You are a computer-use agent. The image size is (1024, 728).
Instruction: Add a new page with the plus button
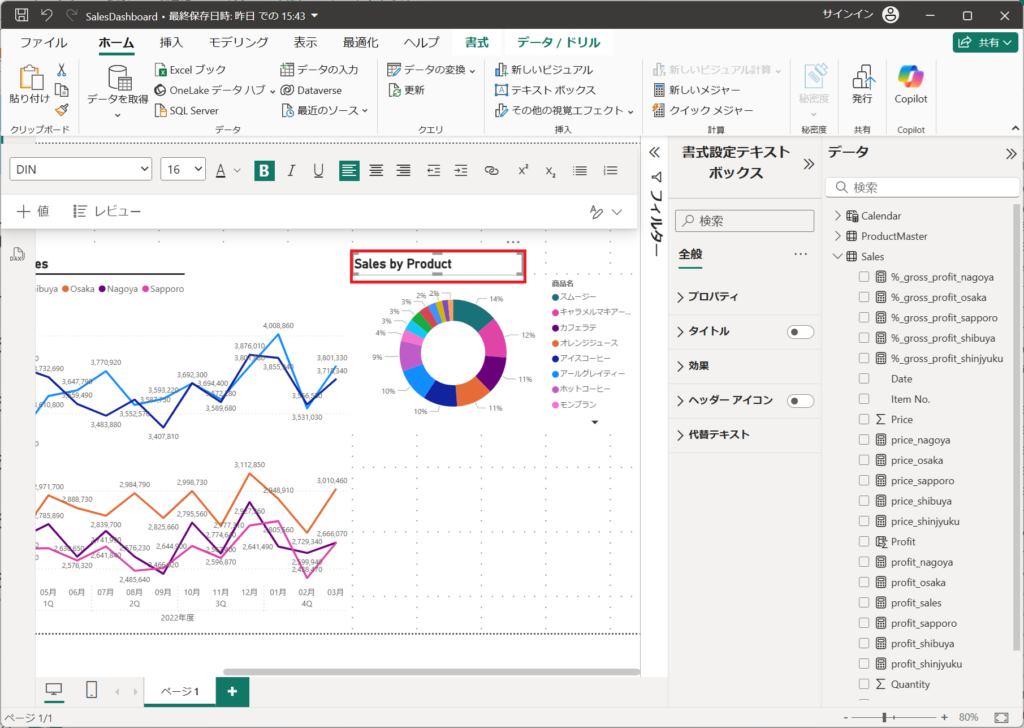(232, 691)
